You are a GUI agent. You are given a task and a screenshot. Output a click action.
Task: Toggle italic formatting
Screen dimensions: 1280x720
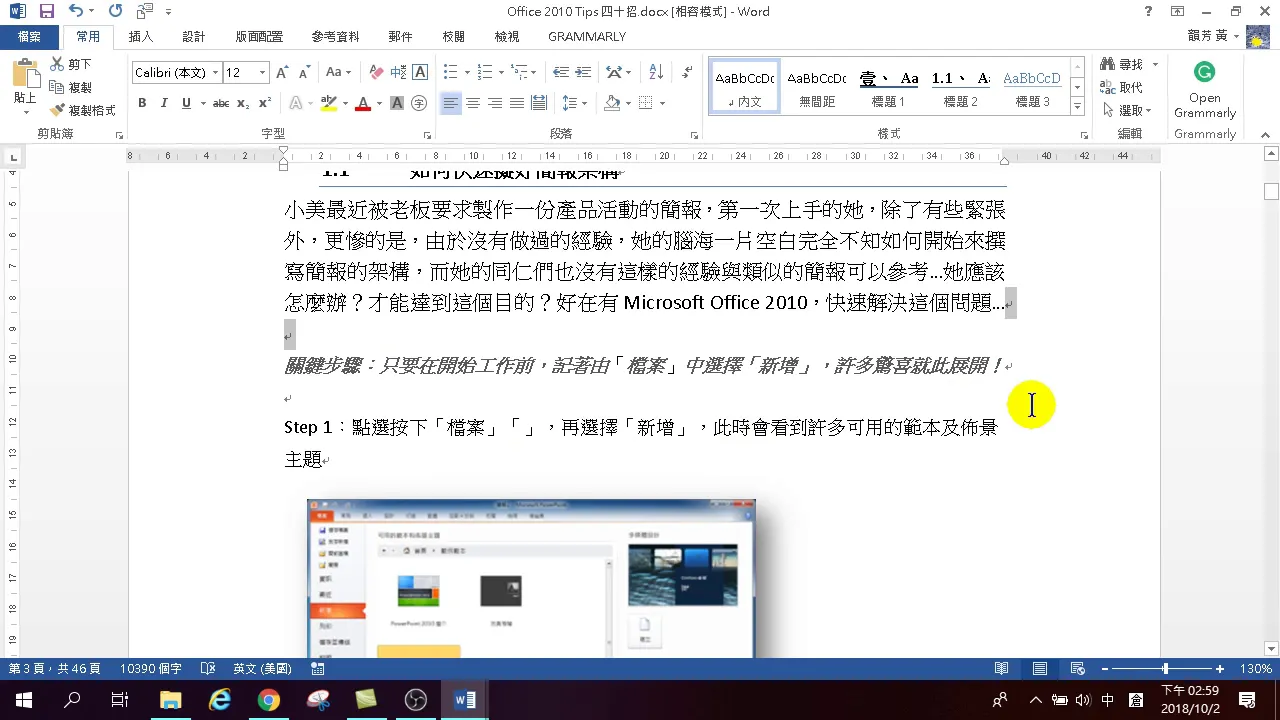(164, 103)
